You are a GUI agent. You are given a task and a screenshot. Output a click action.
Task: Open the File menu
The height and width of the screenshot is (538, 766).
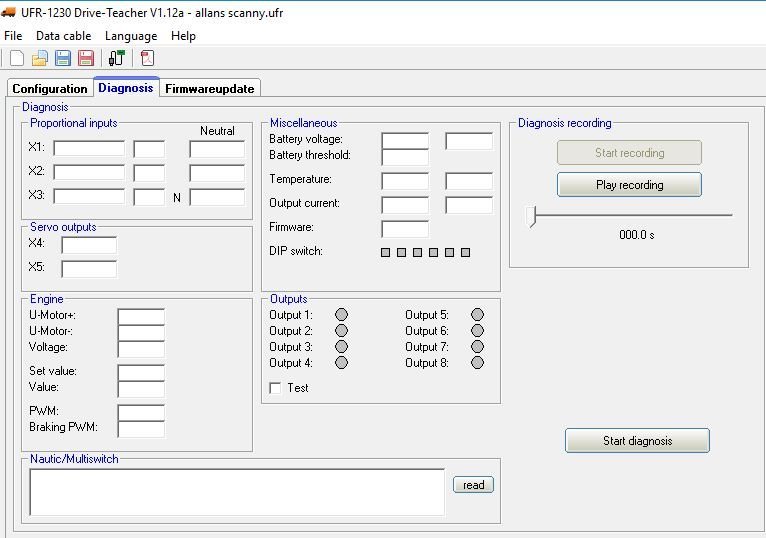(13, 36)
